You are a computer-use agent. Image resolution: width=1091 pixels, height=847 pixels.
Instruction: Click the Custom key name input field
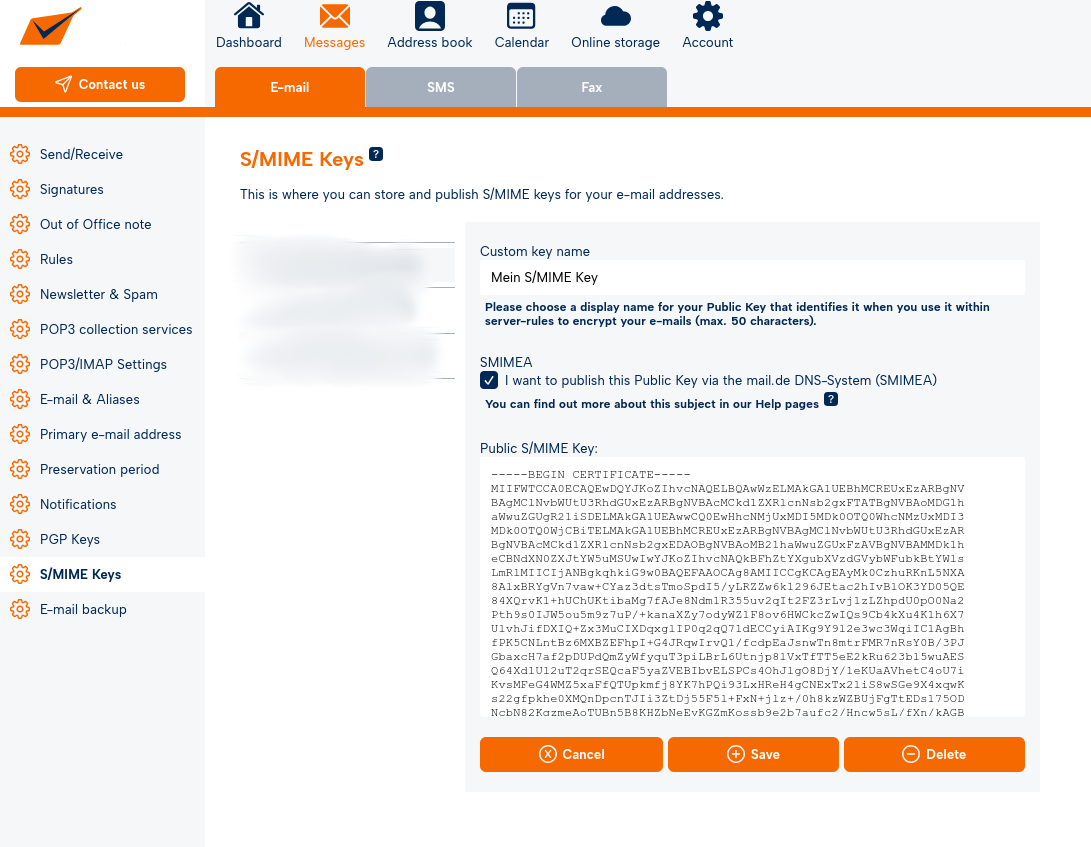(752, 277)
